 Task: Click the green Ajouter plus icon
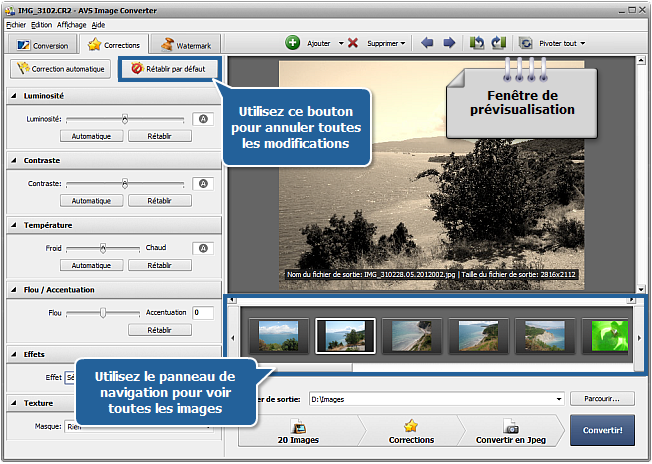point(292,43)
